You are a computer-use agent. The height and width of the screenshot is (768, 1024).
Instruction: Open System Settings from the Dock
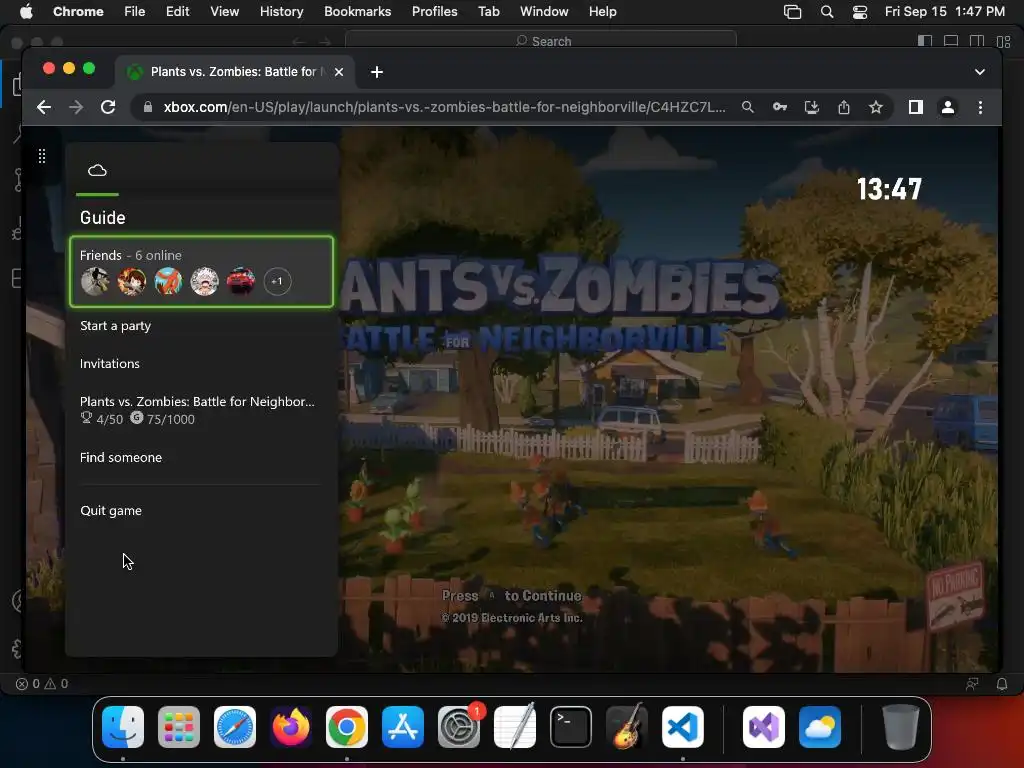tap(459, 727)
